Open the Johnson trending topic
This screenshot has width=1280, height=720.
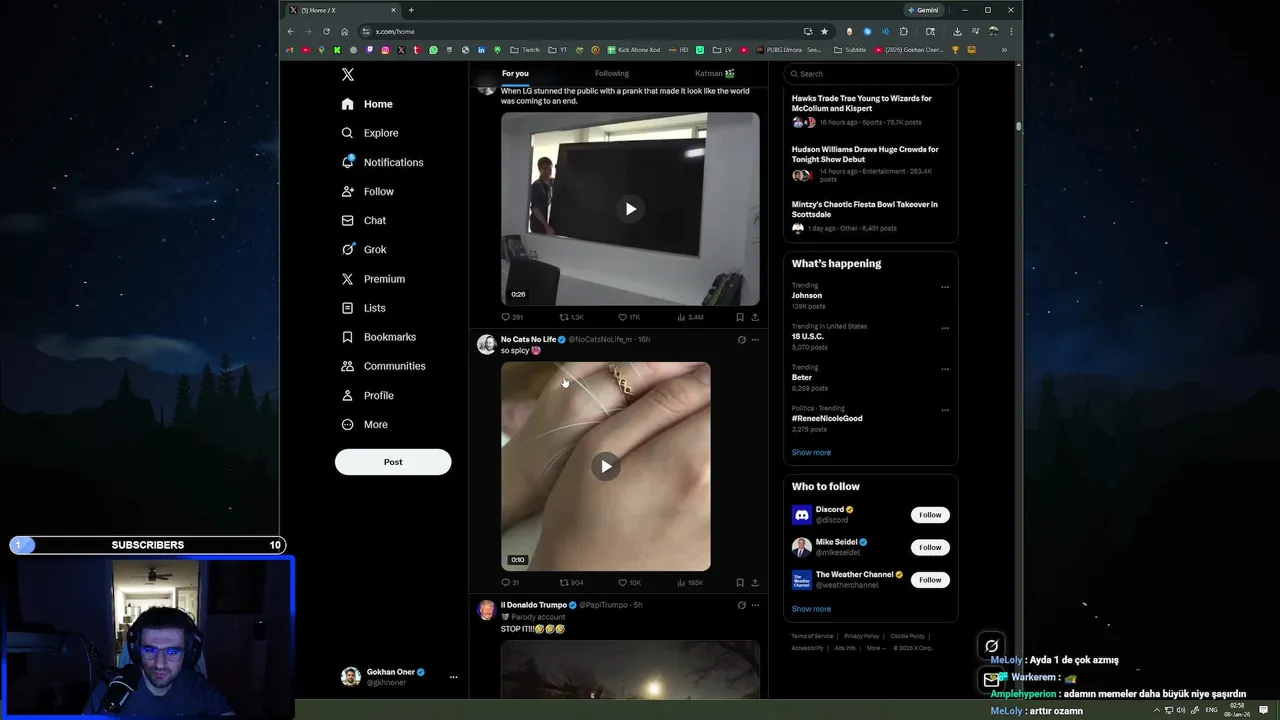807,295
